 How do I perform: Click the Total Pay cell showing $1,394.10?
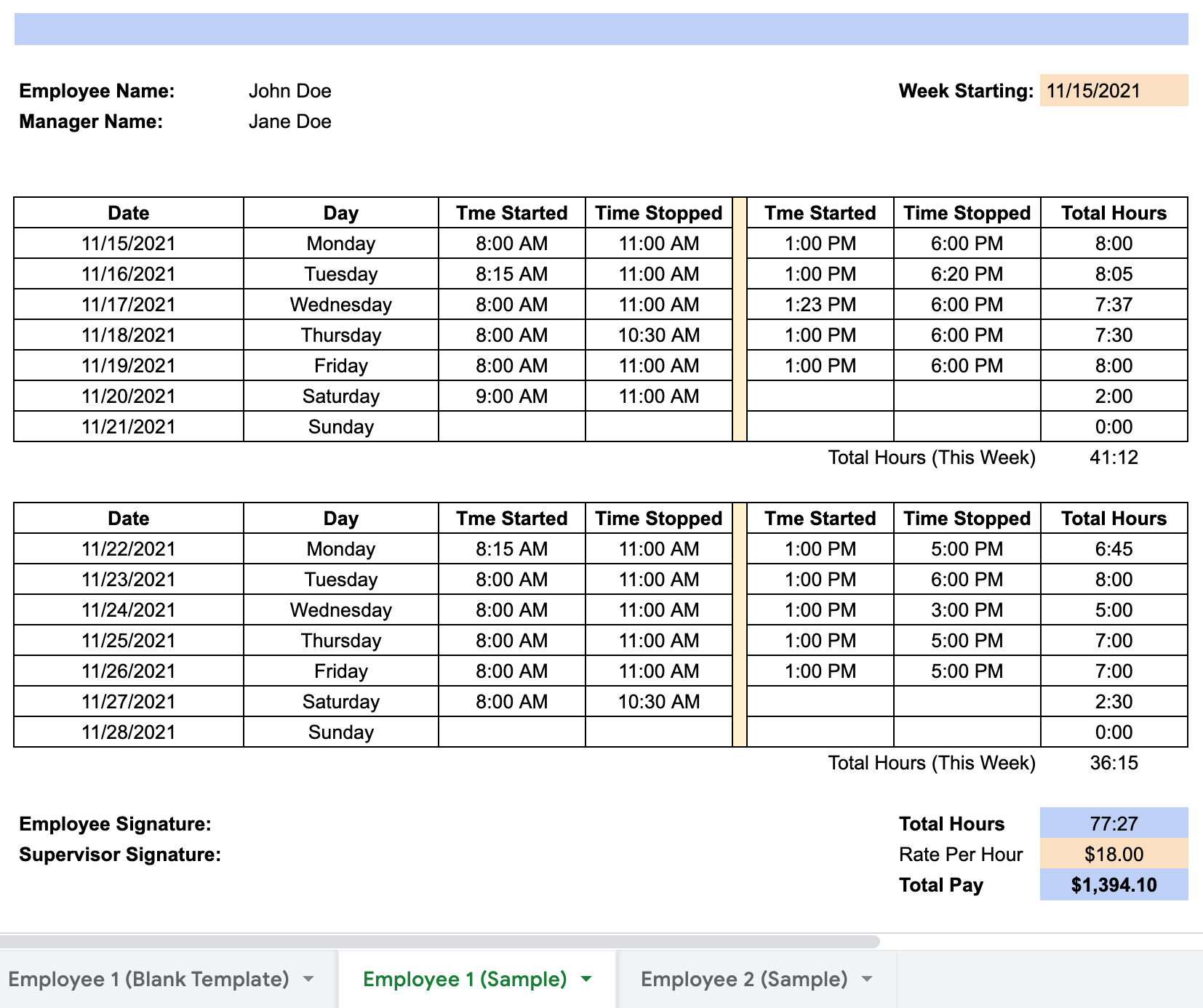pyautogui.click(x=1114, y=885)
